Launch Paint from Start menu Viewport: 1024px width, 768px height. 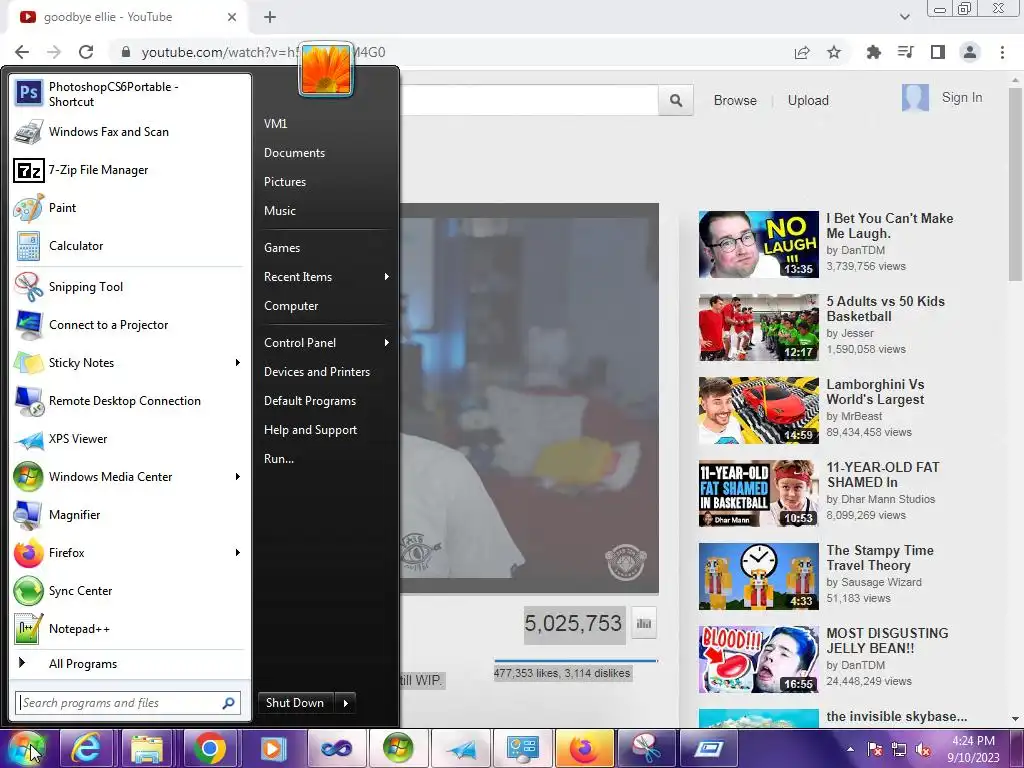[x=129, y=208]
